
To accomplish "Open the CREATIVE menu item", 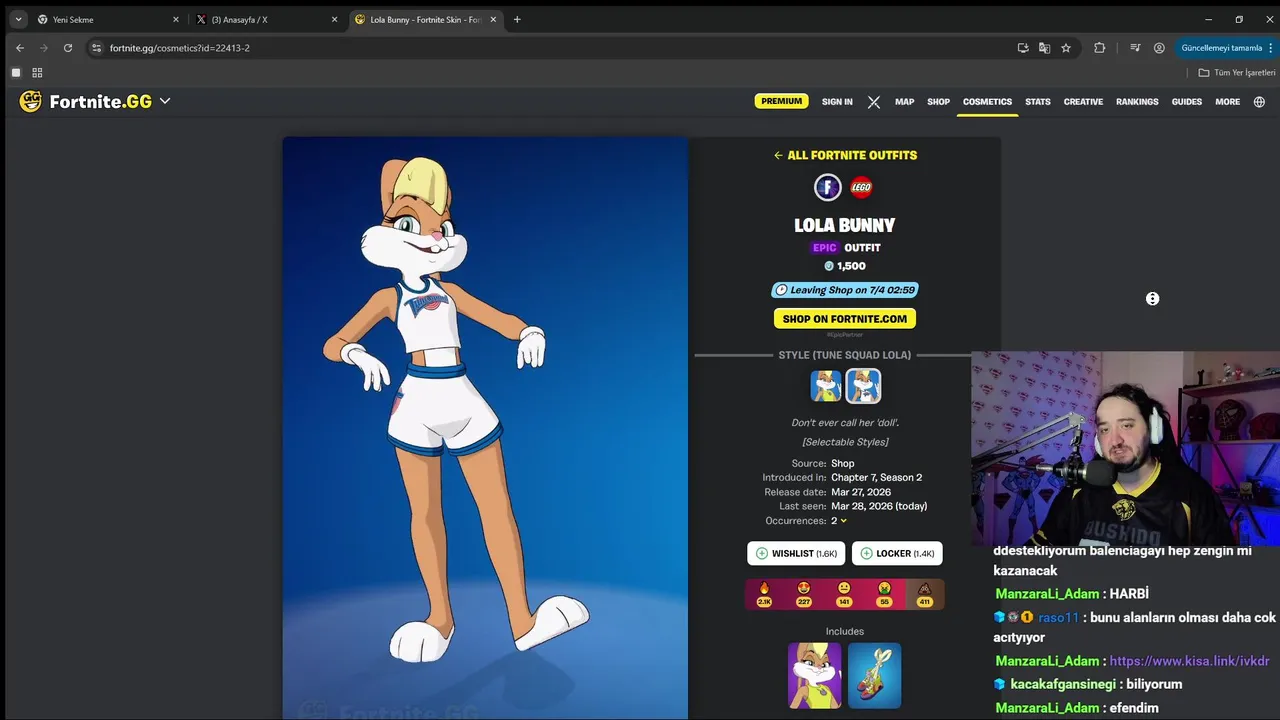I will pos(1083,102).
